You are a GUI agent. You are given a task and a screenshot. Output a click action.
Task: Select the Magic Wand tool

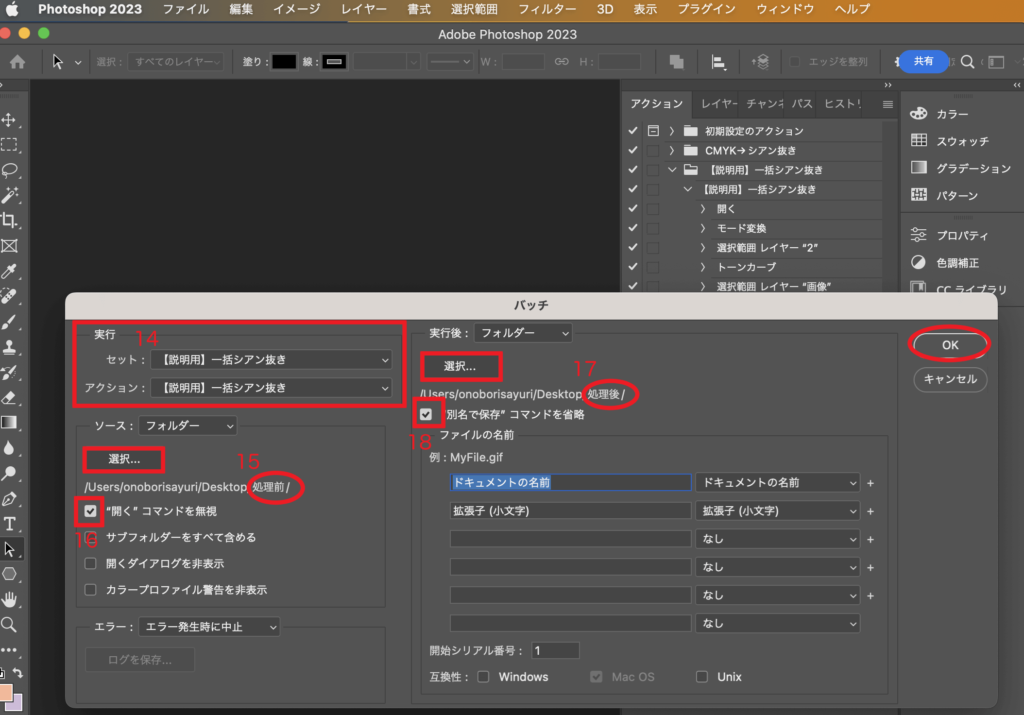[x=9, y=195]
